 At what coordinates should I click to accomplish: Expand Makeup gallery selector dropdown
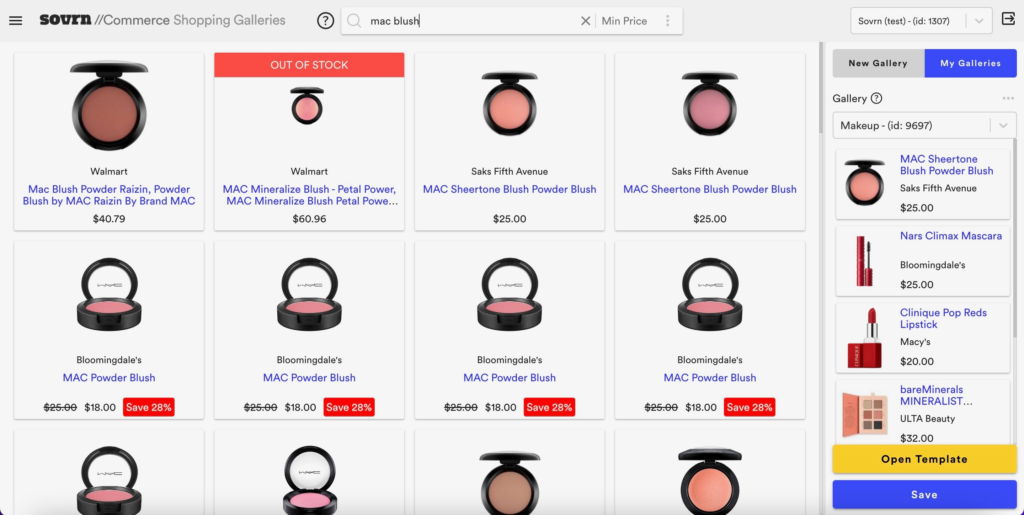924,125
